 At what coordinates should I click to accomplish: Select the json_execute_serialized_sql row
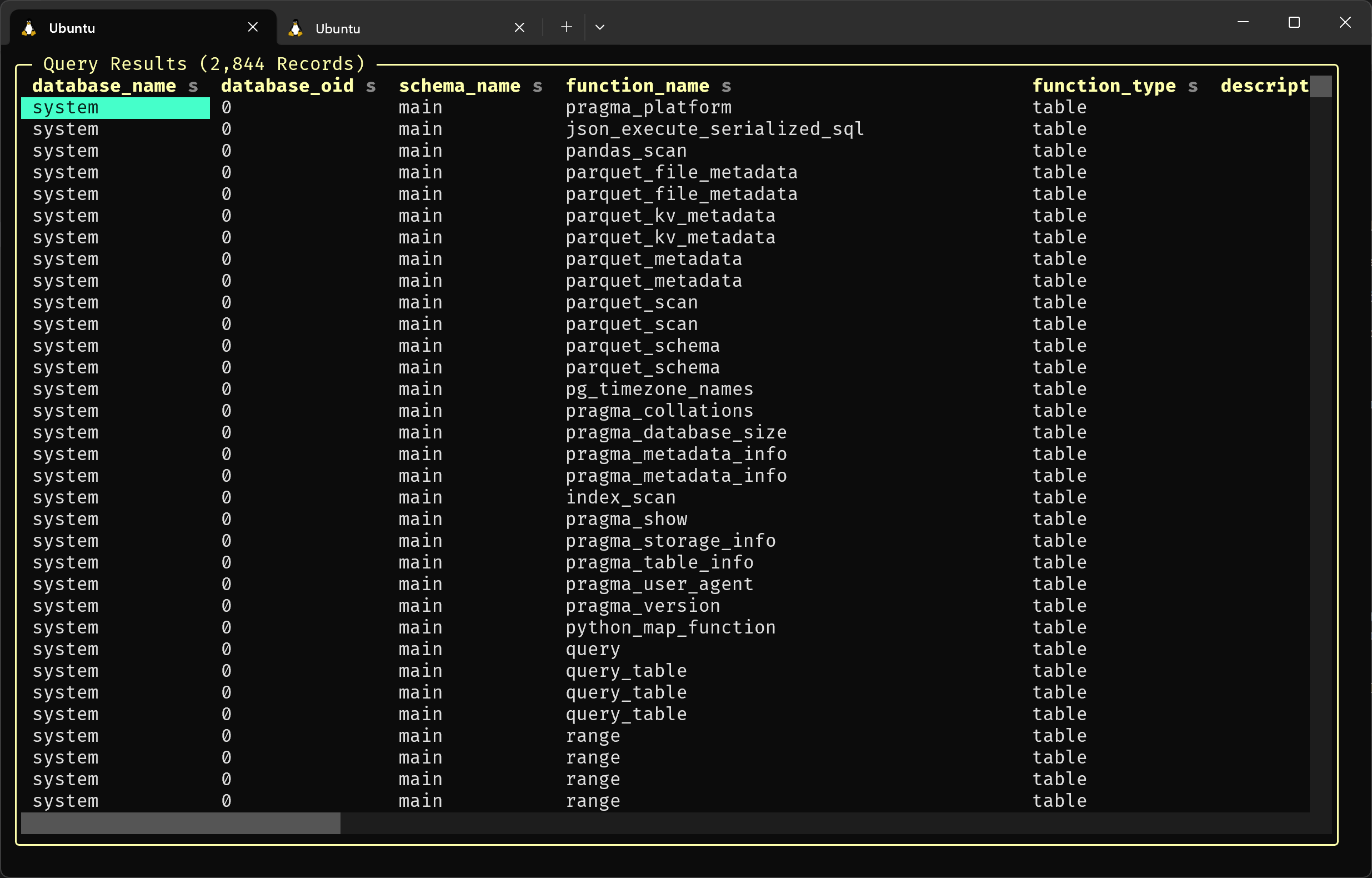[714, 129]
